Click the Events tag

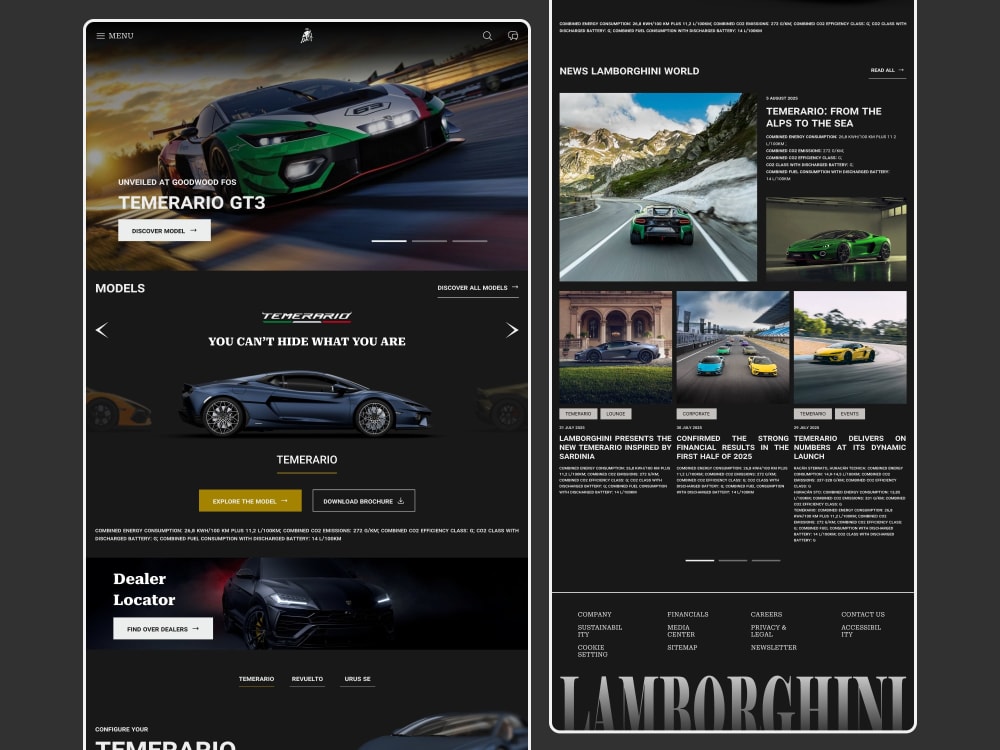[x=849, y=414]
